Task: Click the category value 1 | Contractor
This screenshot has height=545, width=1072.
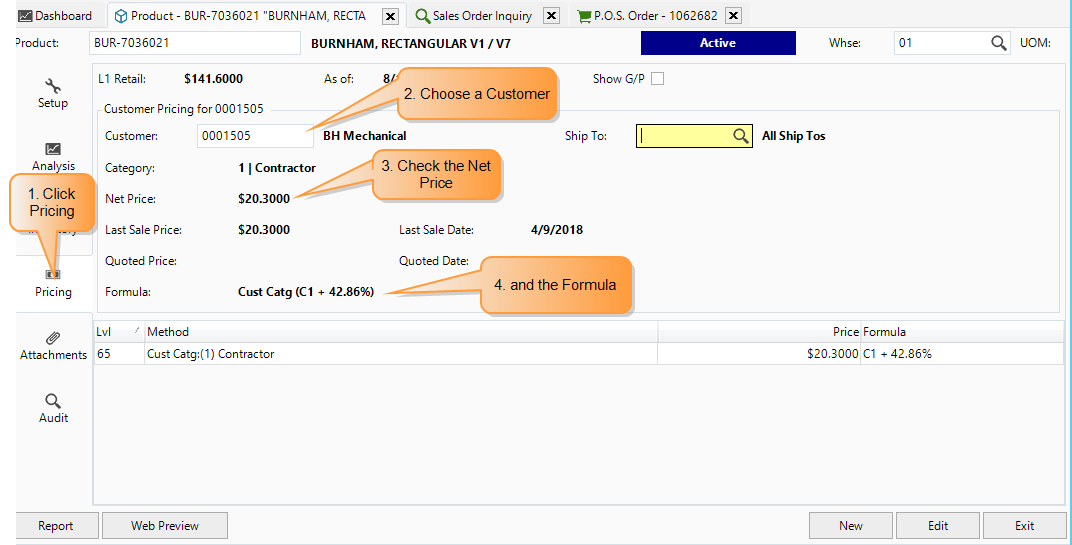Action: (x=277, y=168)
